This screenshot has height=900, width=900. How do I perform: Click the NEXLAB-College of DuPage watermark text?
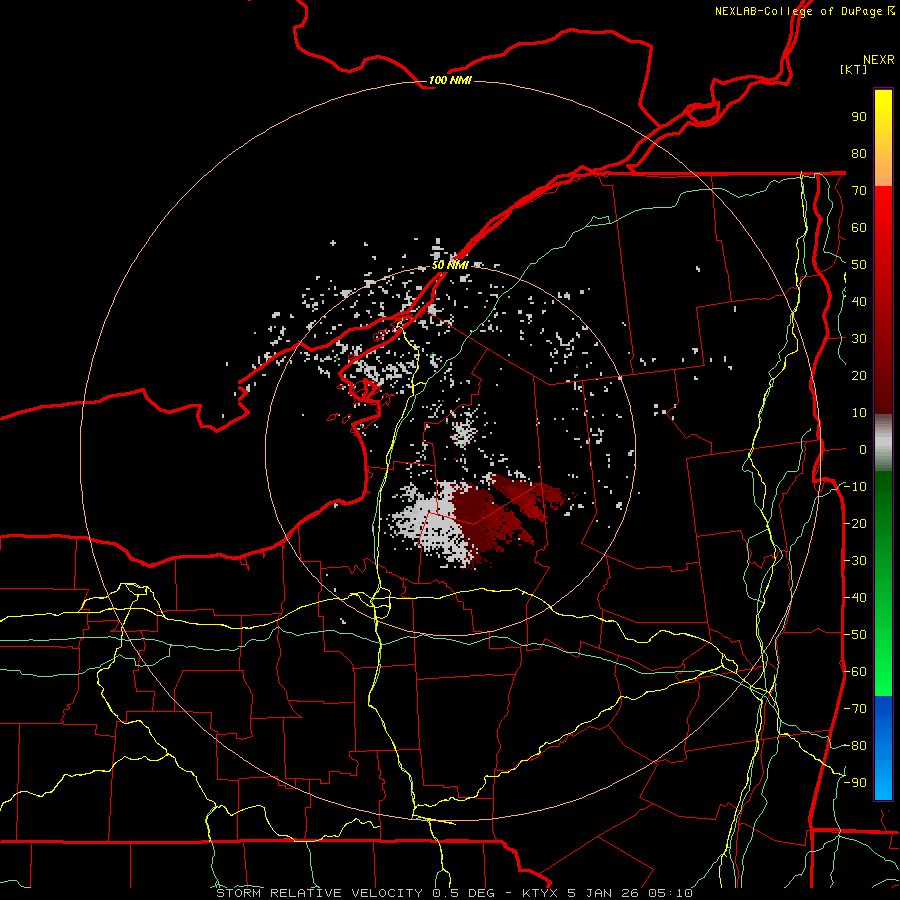coord(804,11)
